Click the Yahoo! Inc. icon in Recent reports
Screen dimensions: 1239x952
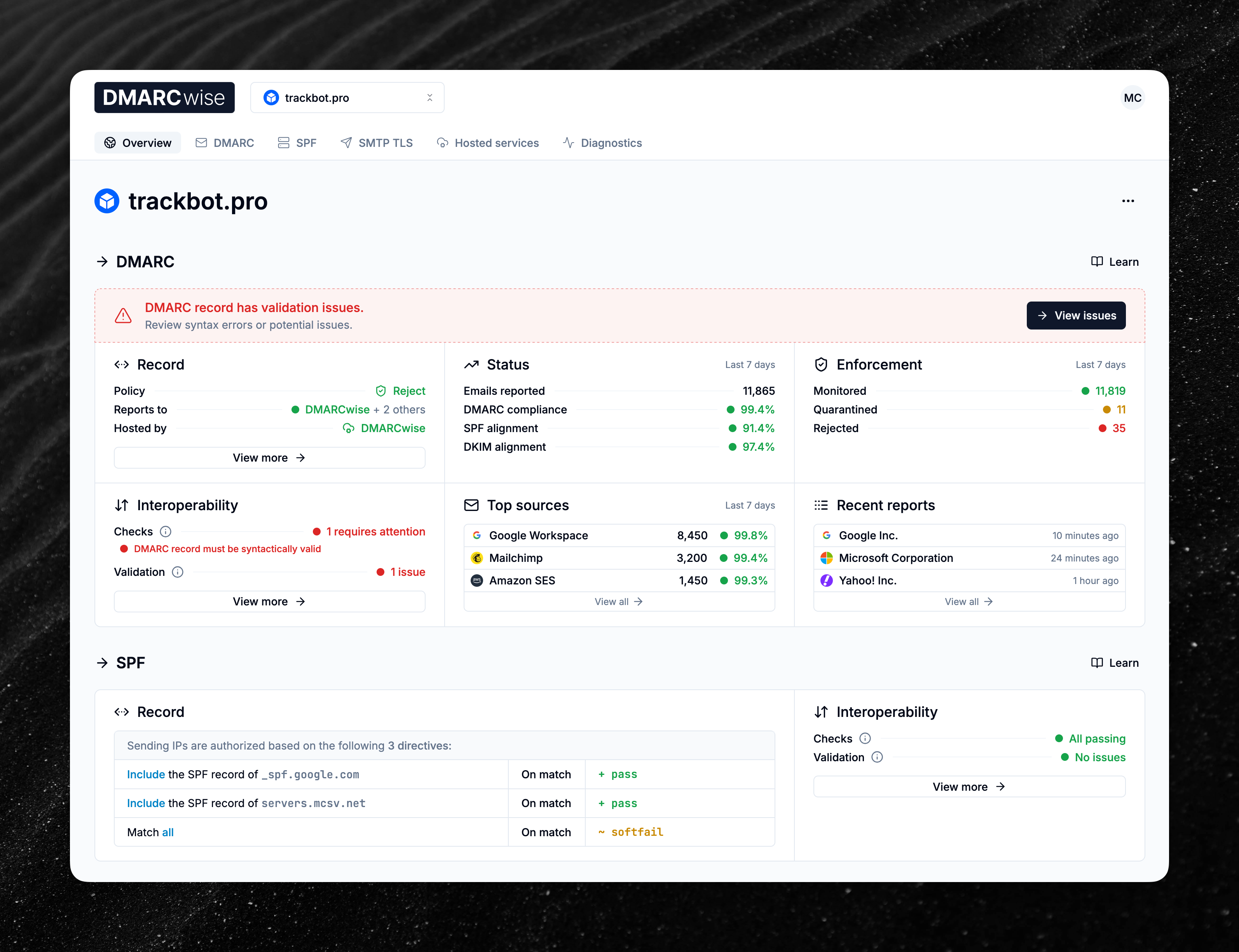click(x=826, y=580)
